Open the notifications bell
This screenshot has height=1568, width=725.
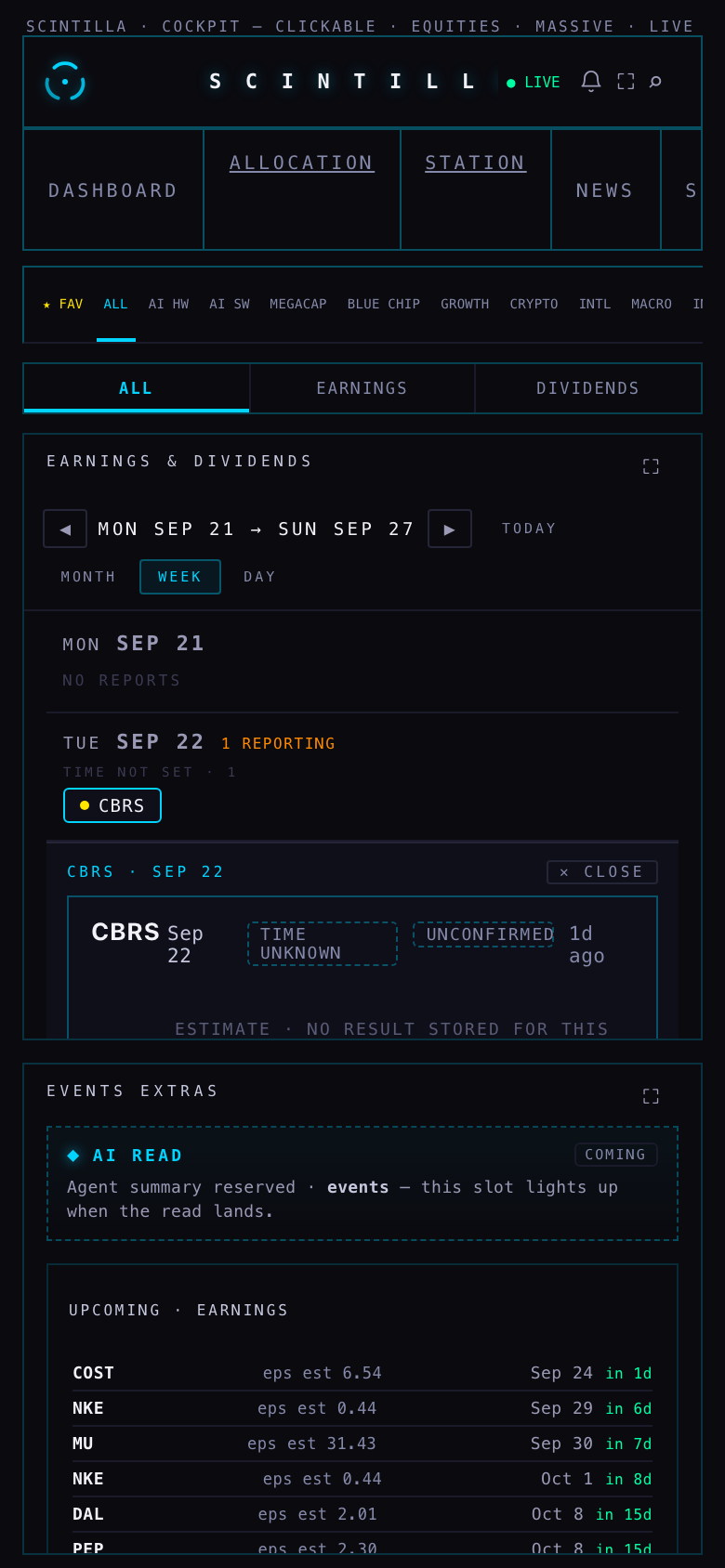591,82
